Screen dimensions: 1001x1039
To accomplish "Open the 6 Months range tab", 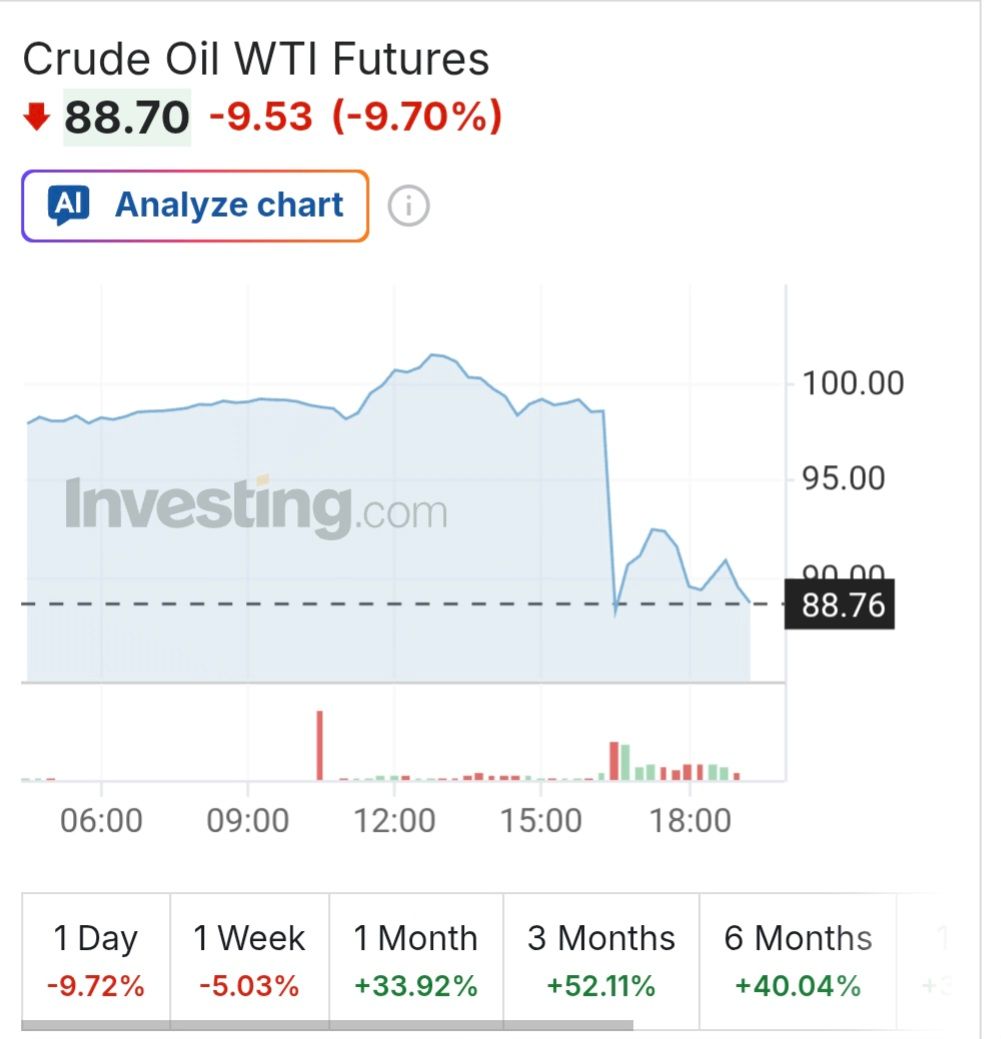I will (x=798, y=960).
